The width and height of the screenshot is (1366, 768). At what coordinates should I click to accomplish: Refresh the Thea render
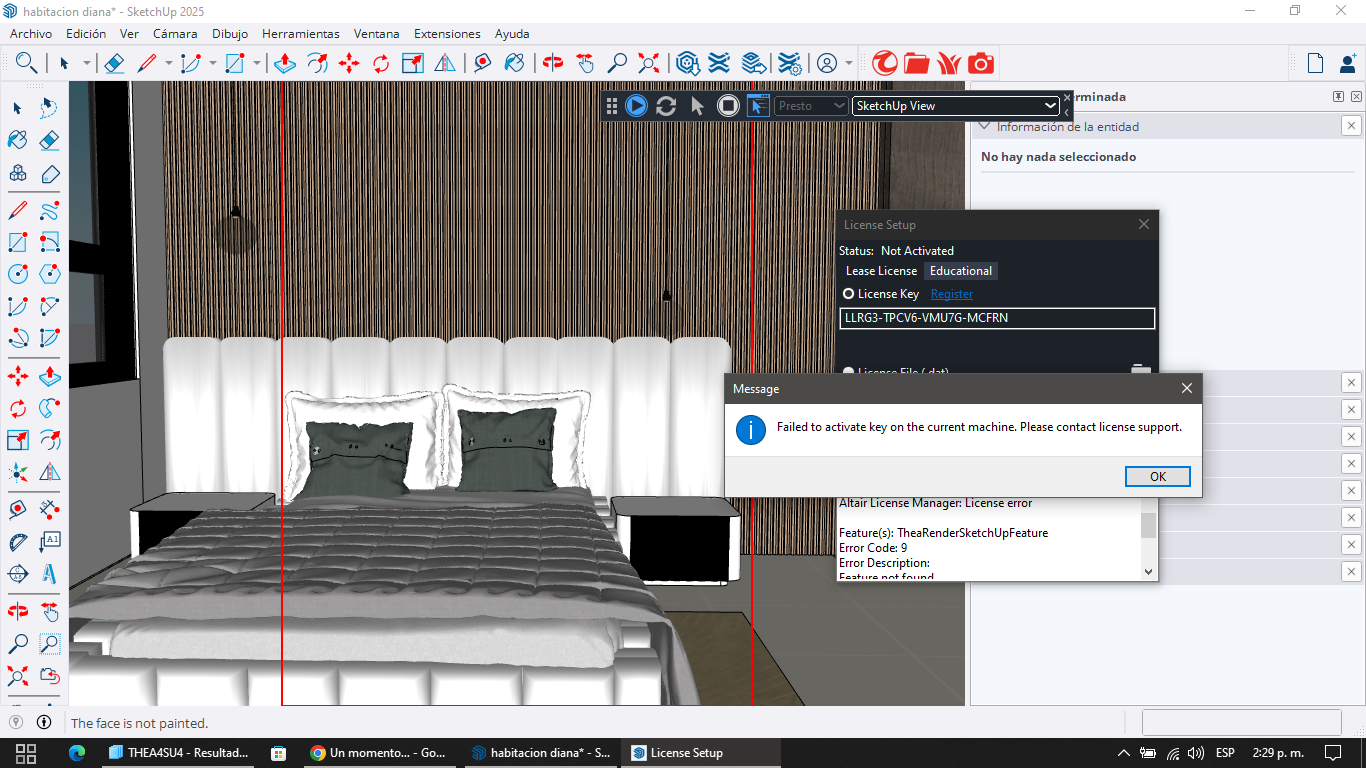[x=666, y=105]
